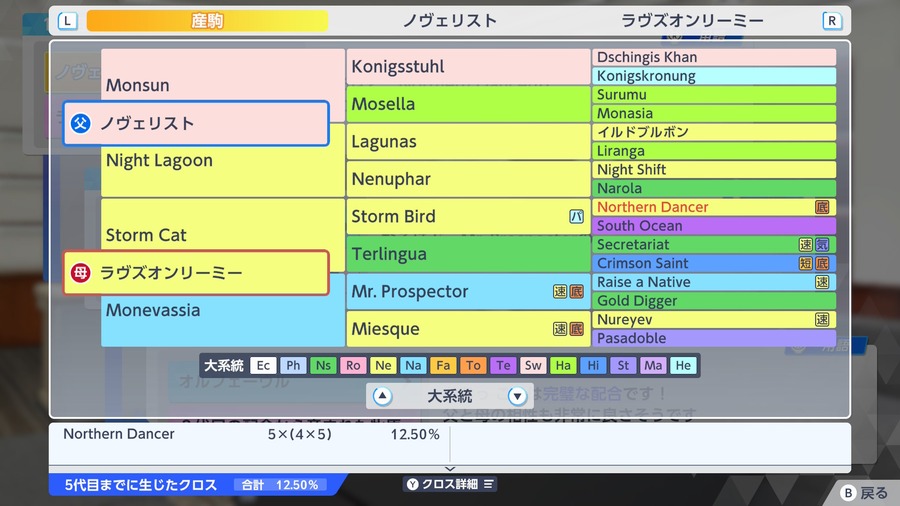Open クロス詳細 cross details
Viewport: 900px width, 506px height.
(450, 484)
